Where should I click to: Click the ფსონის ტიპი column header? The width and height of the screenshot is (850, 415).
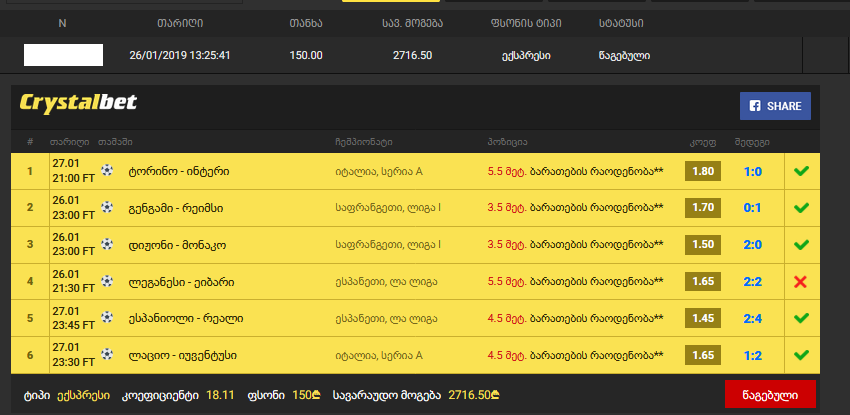[526, 23]
